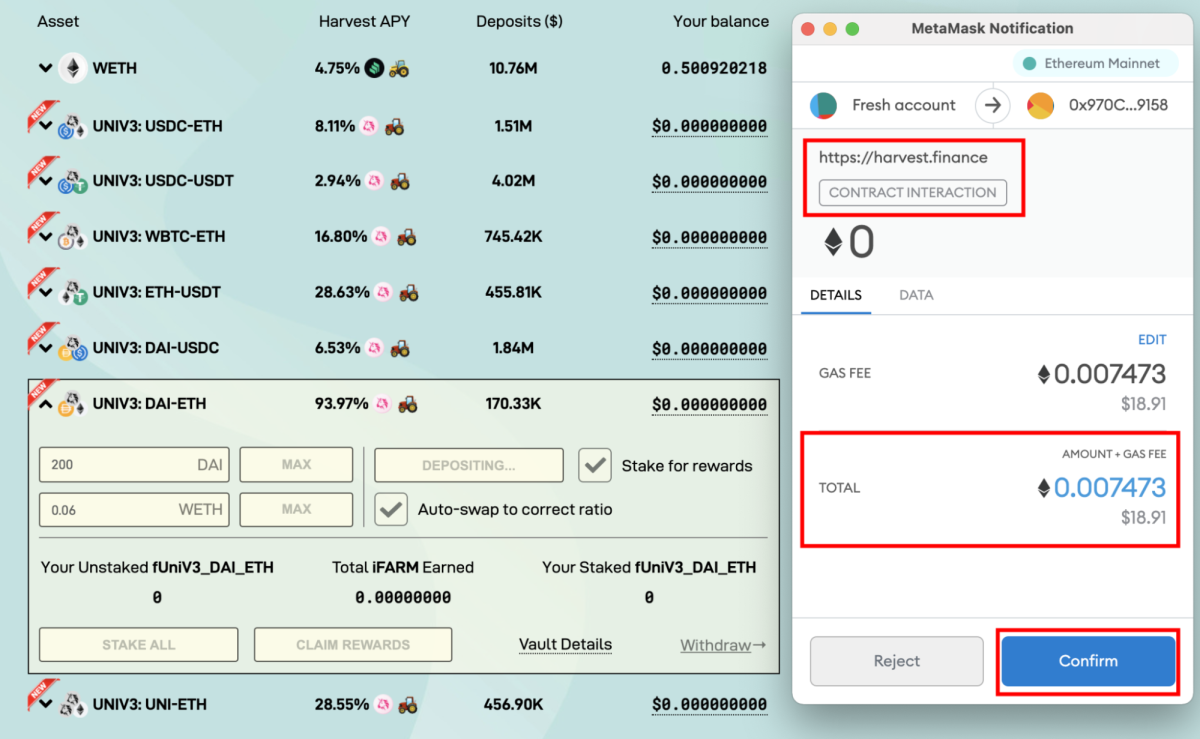Collapse the UNIV3: DAI-ETH vault row
Viewport: 1200px width, 739px height.
point(45,404)
